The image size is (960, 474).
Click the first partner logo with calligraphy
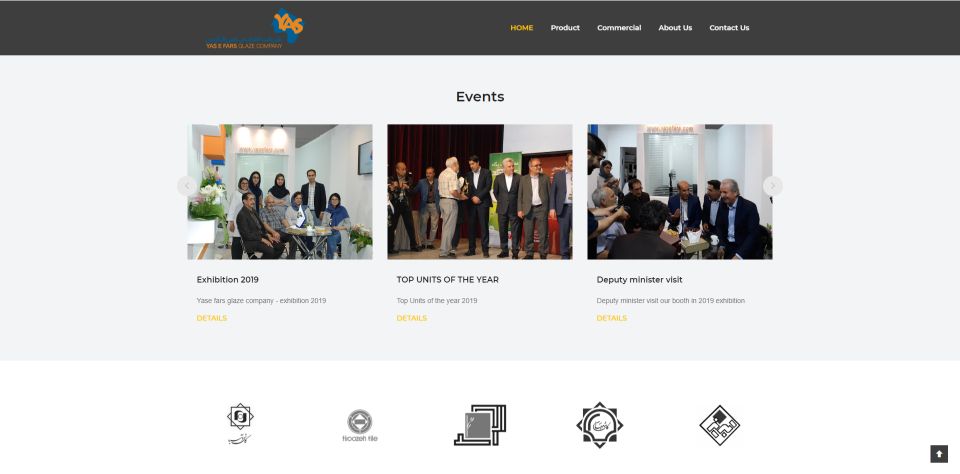(240, 424)
